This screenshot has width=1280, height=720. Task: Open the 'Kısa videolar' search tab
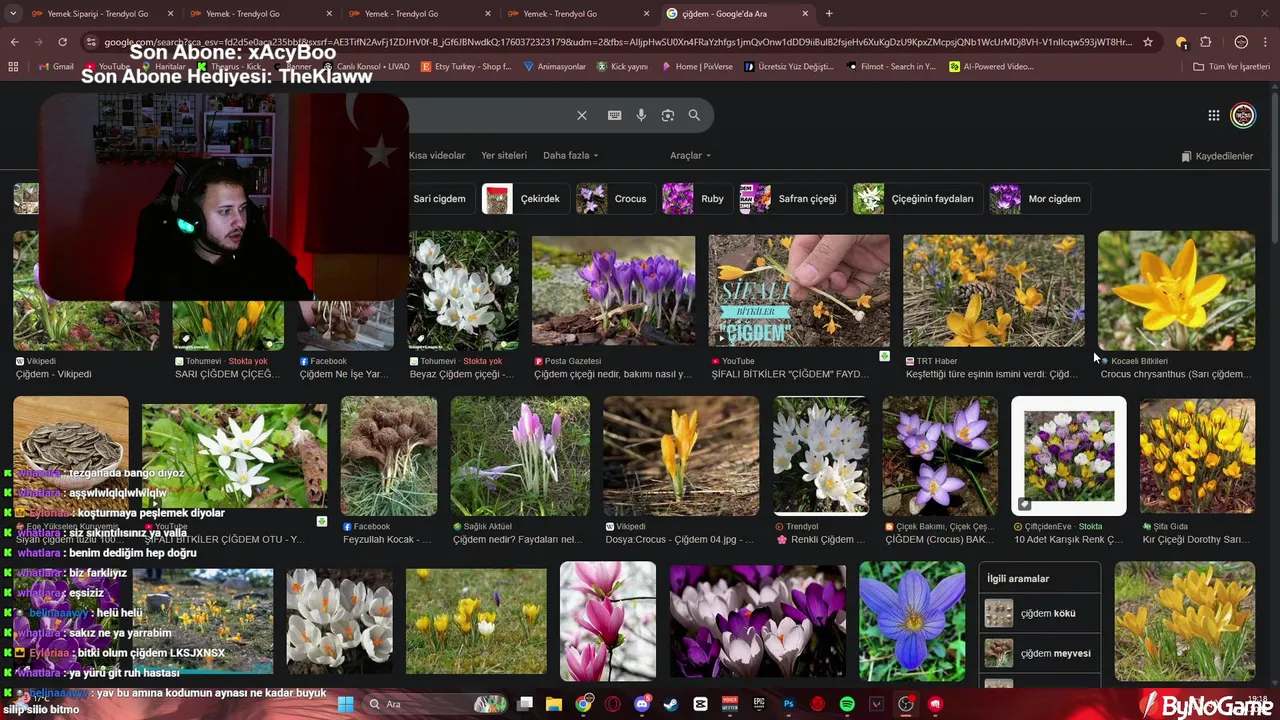437,155
